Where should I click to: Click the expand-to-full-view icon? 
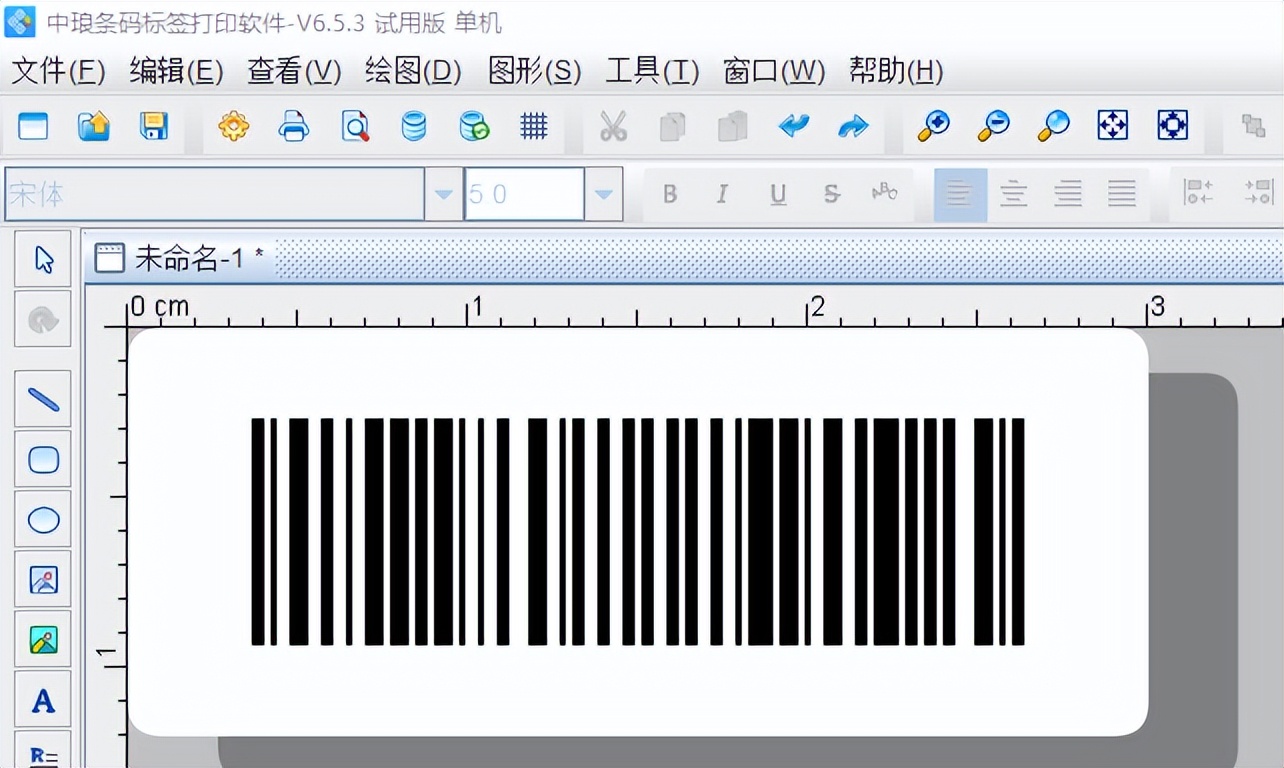tap(1172, 126)
